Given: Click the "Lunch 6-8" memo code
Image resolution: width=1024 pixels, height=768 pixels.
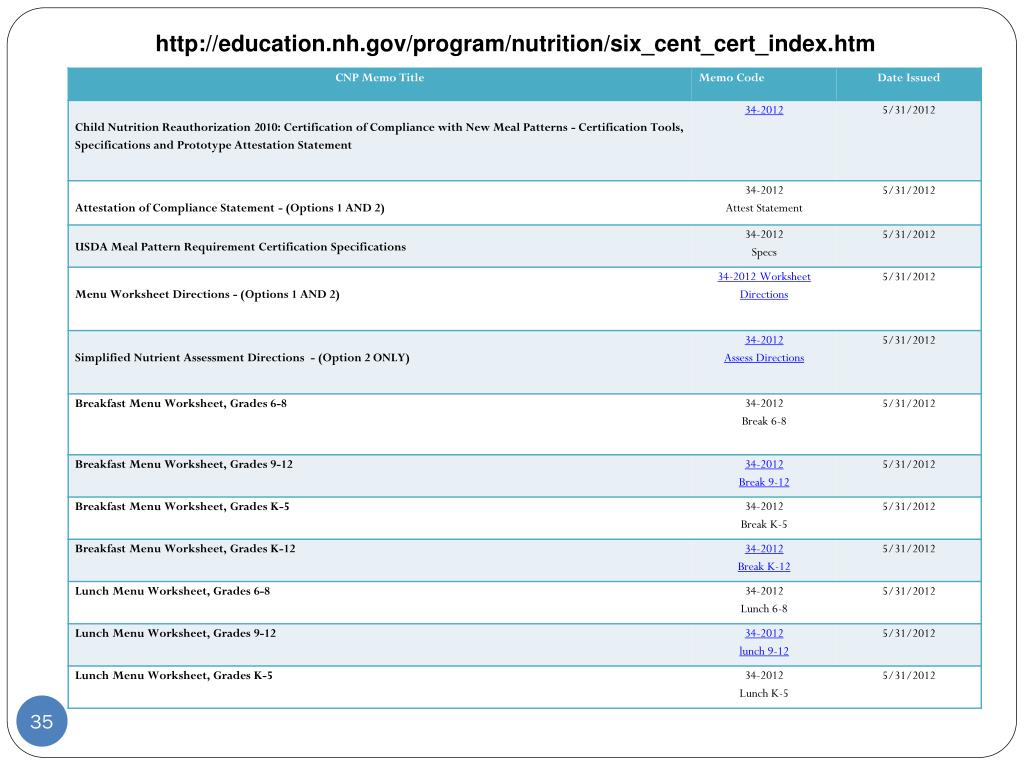Looking at the screenshot, I should click(763, 609).
